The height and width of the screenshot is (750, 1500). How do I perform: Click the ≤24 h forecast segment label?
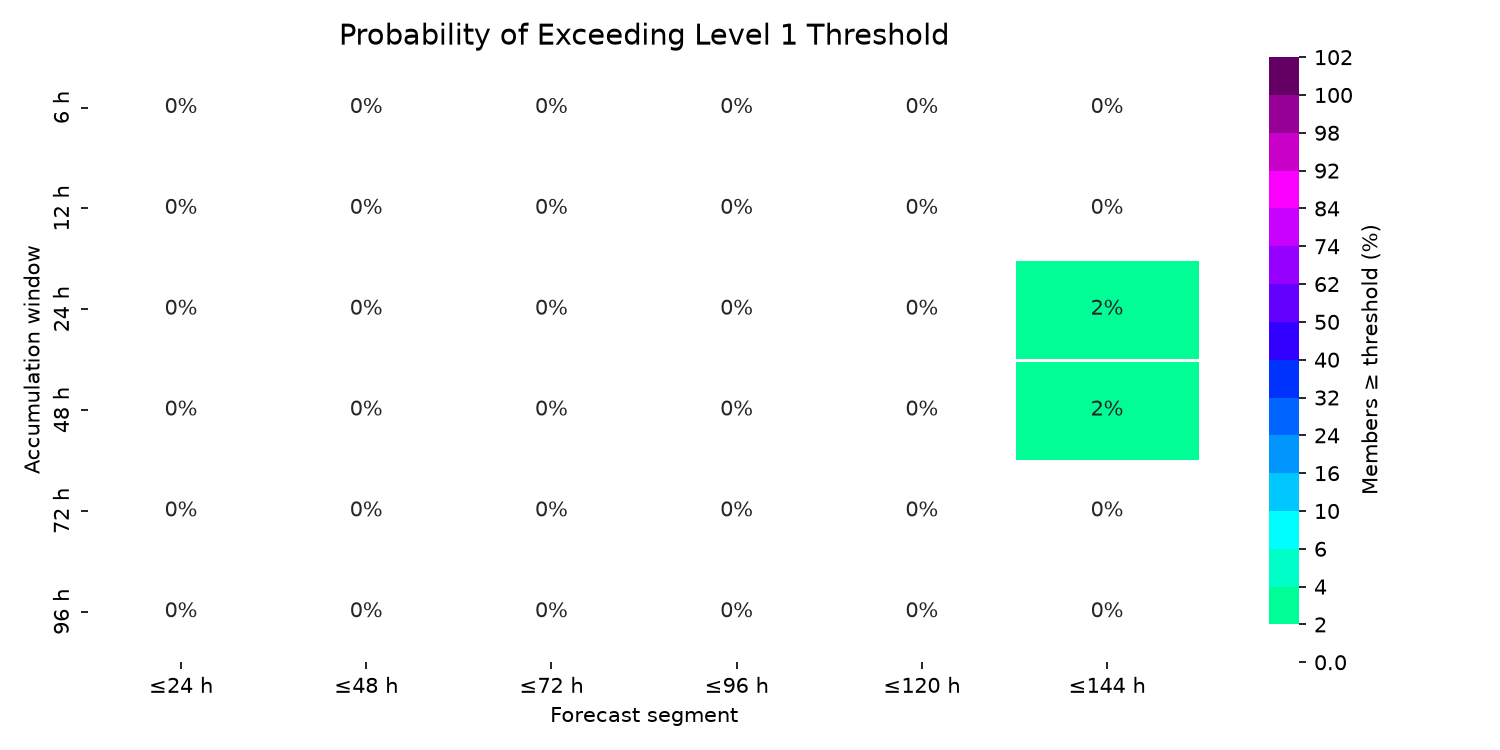tap(181, 686)
